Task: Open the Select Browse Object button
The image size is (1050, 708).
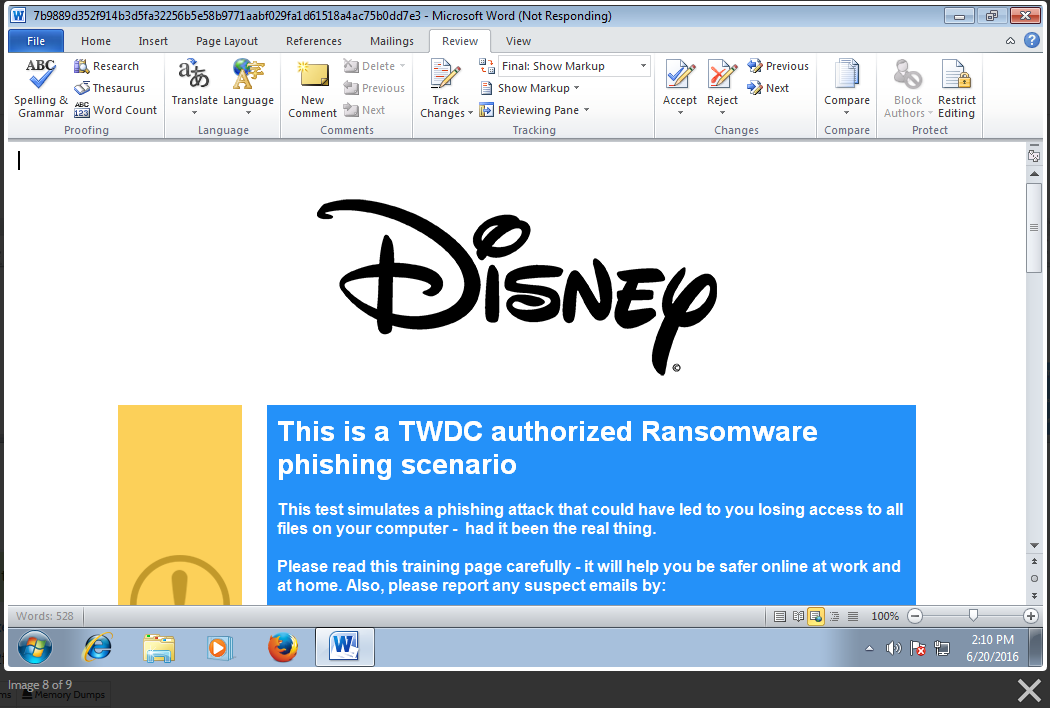Action: click(1034, 578)
